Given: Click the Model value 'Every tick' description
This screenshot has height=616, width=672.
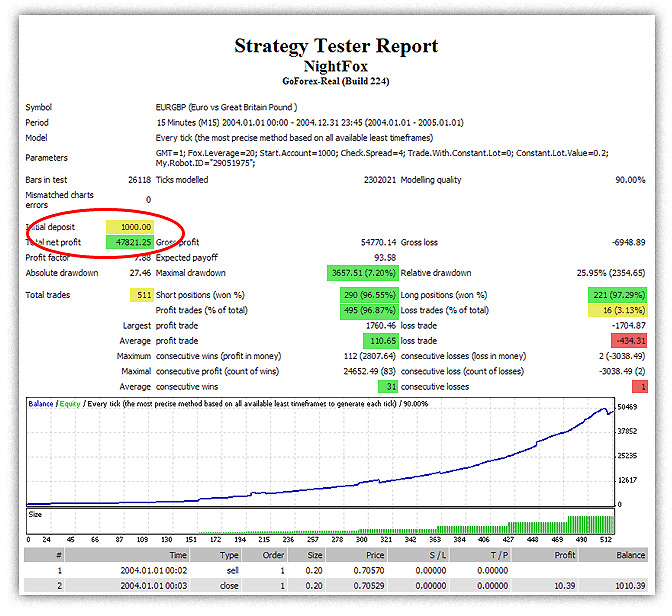Looking at the screenshot, I should [x=294, y=138].
